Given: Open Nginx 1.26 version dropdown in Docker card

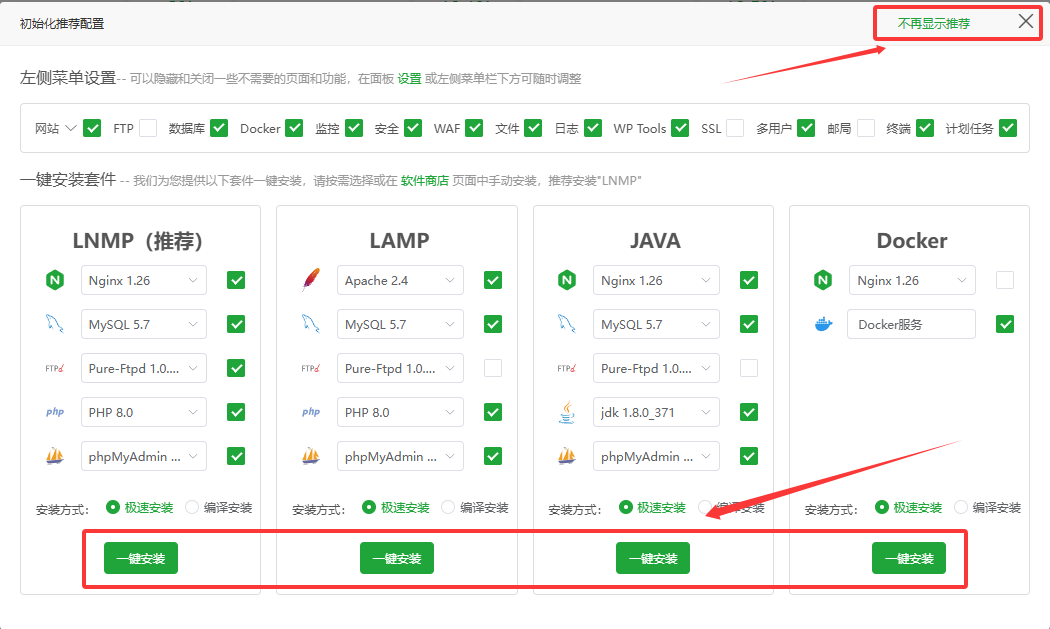Looking at the screenshot, I should 912,280.
